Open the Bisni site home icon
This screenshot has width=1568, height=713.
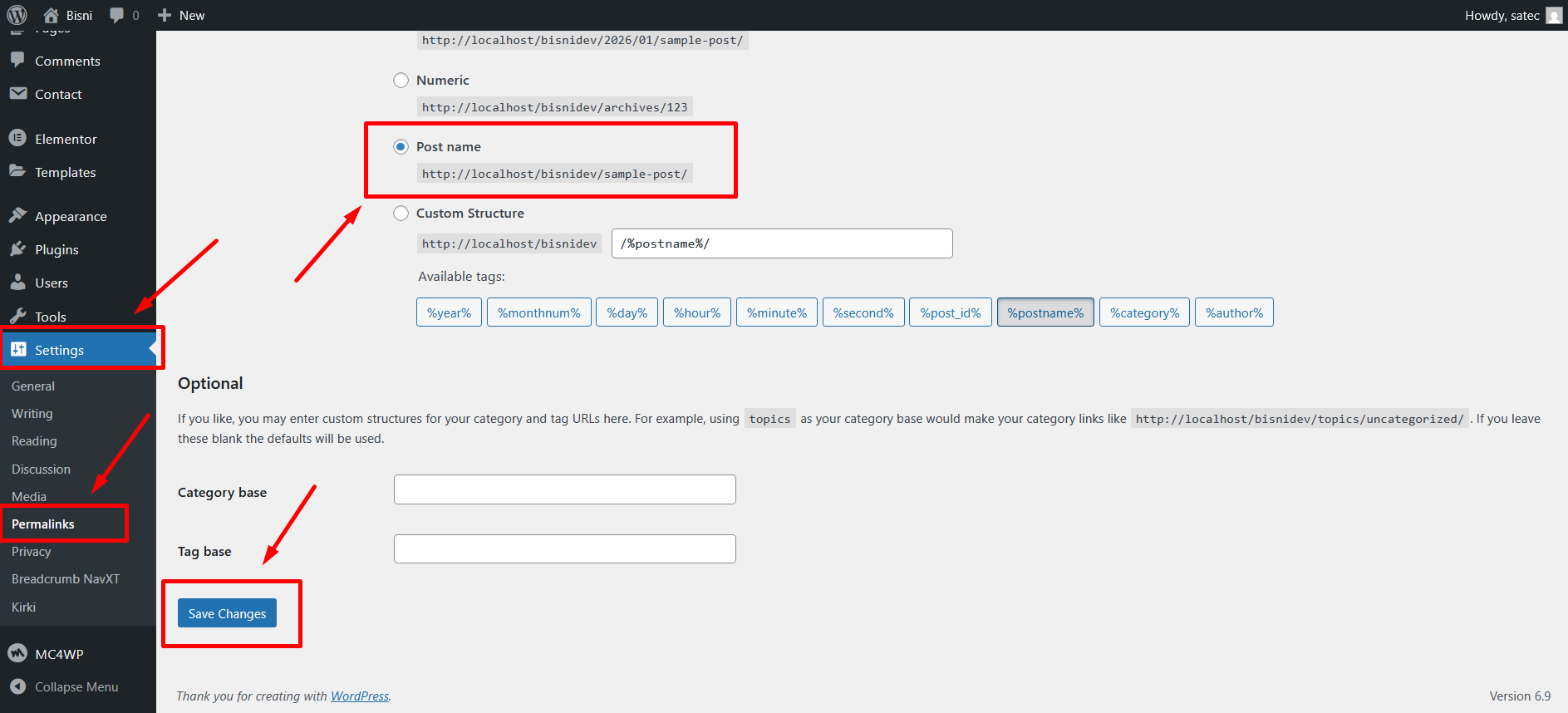[x=52, y=15]
